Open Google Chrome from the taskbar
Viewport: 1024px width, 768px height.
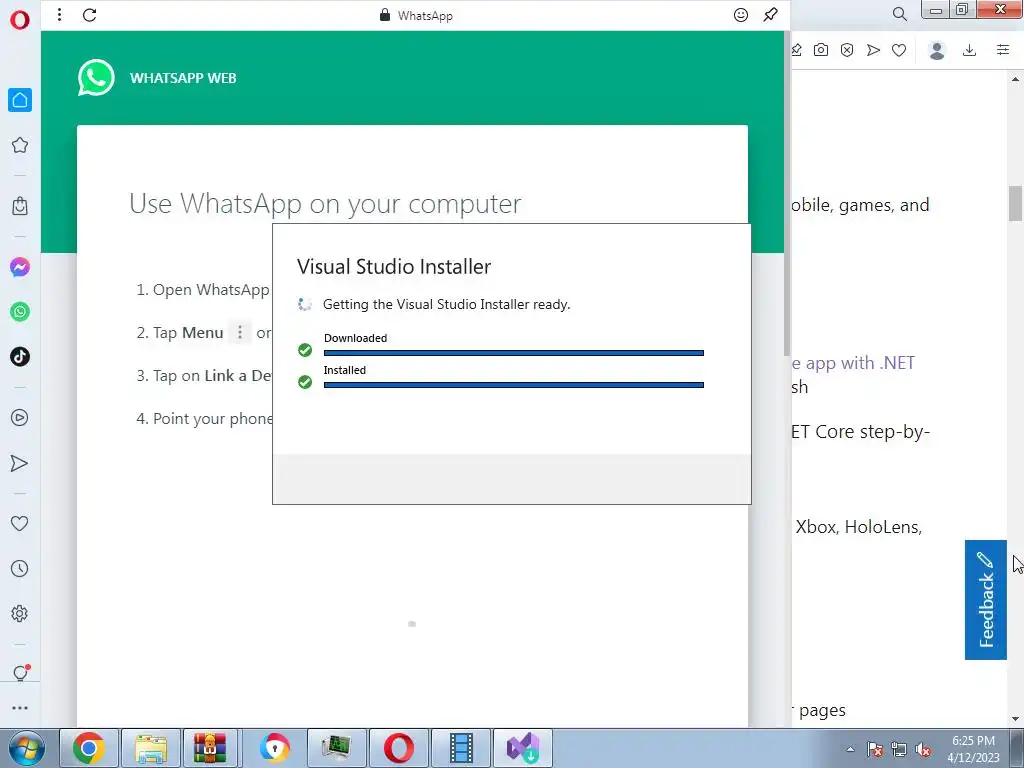tap(89, 748)
